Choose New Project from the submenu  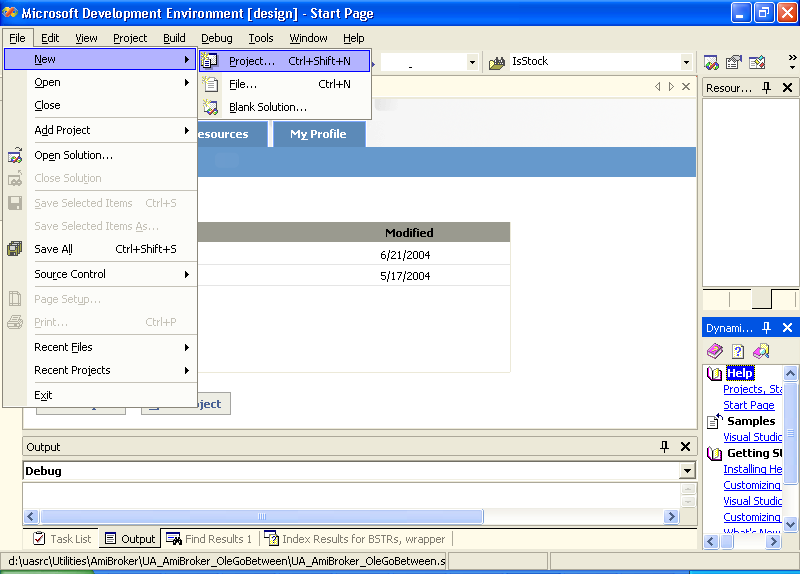coord(285,61)
